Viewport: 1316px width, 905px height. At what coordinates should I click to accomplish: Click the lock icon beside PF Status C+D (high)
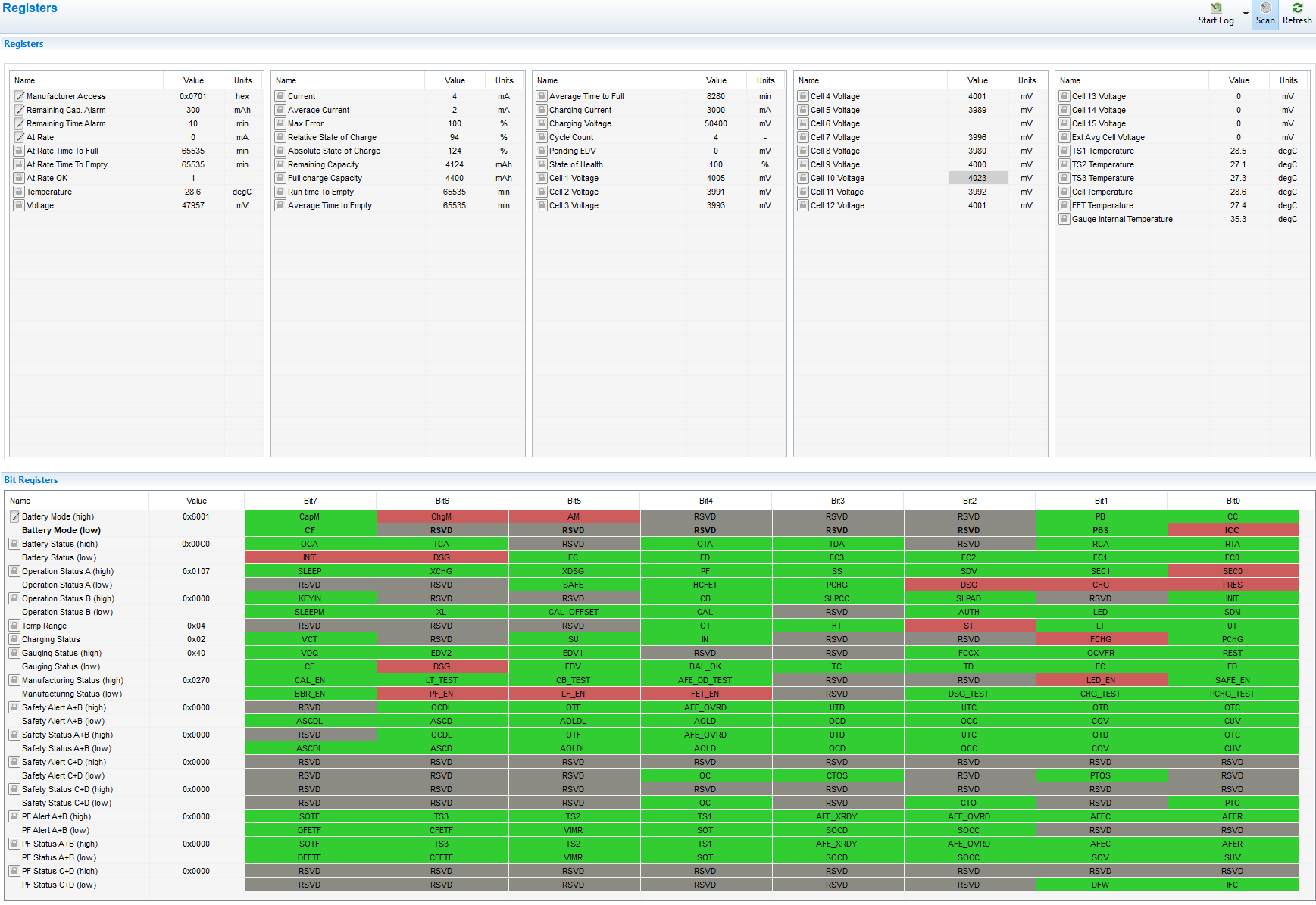14,871
